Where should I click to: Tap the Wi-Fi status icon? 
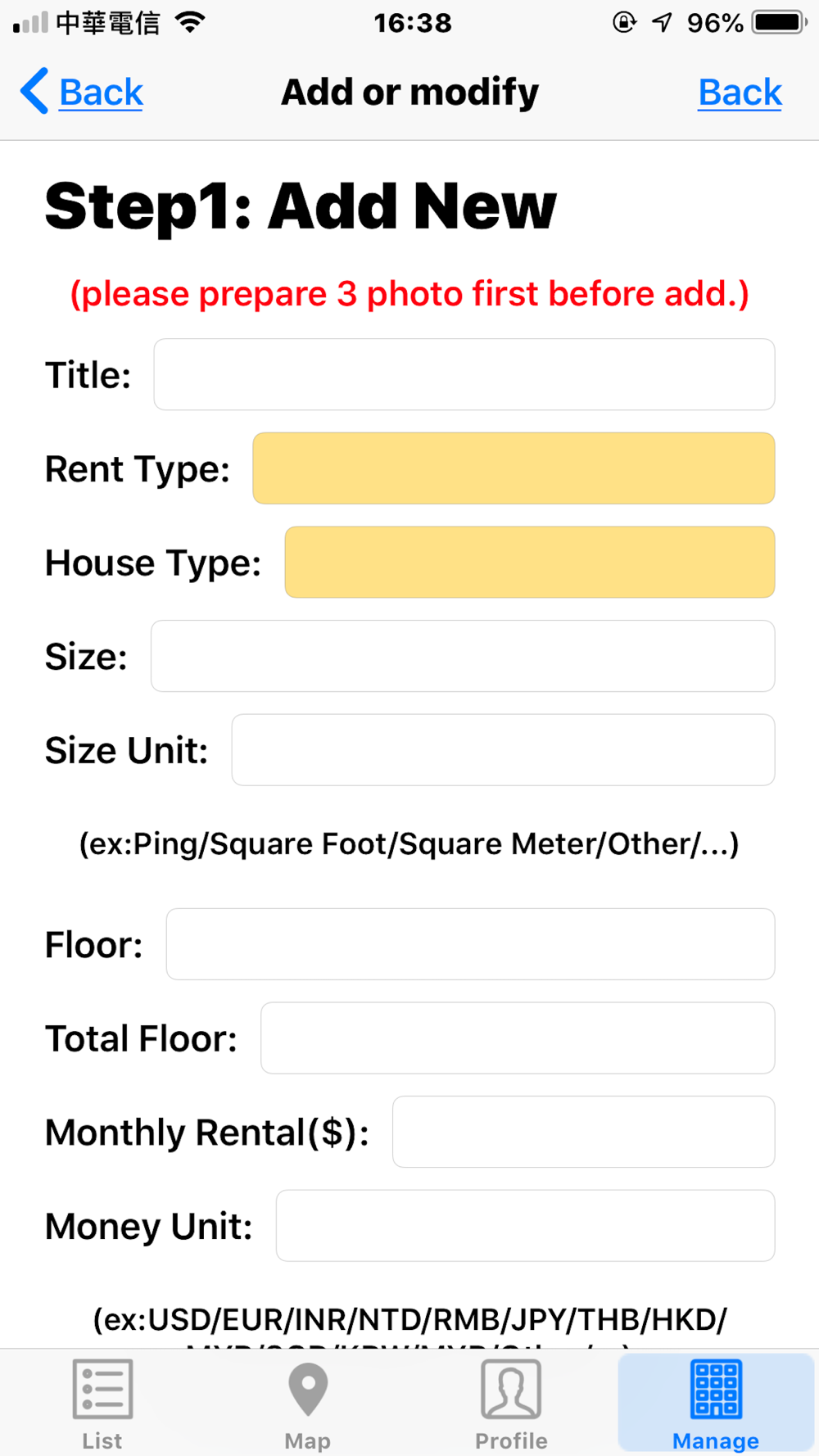click(x=190, y=22)
